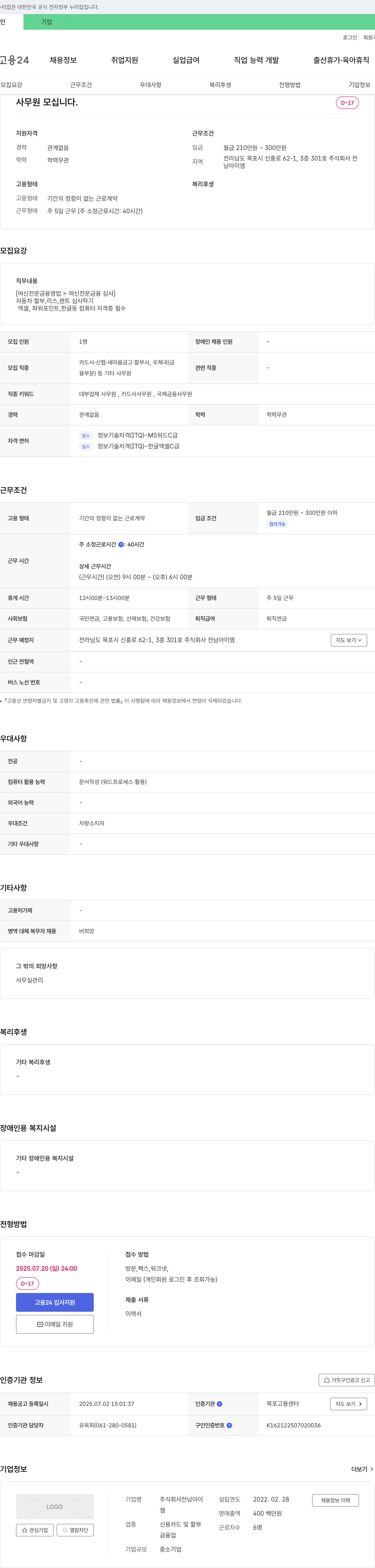Click 채용정보 이력 button

(x=336, y=1500)
